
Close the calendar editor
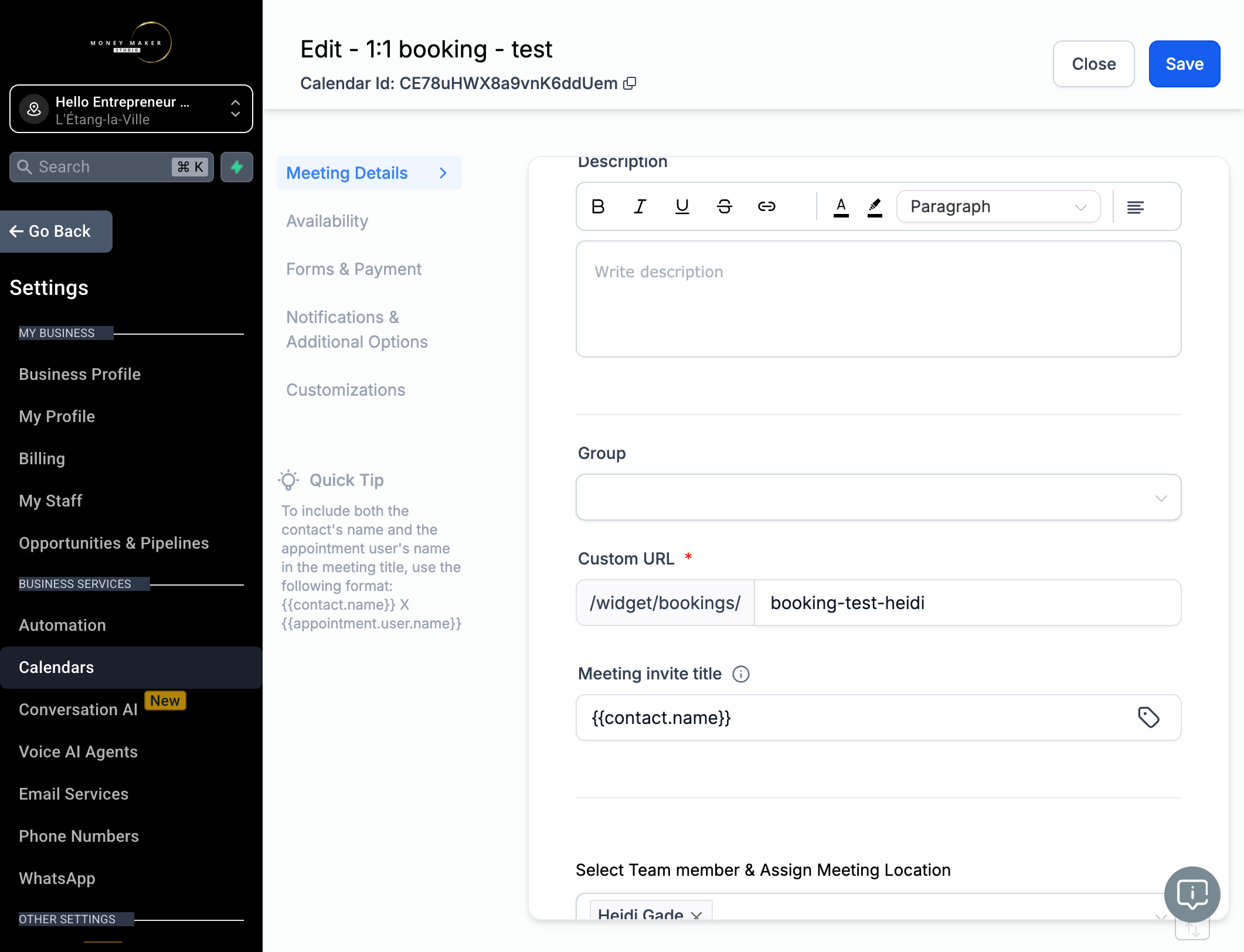click(x=1094, y=64)
